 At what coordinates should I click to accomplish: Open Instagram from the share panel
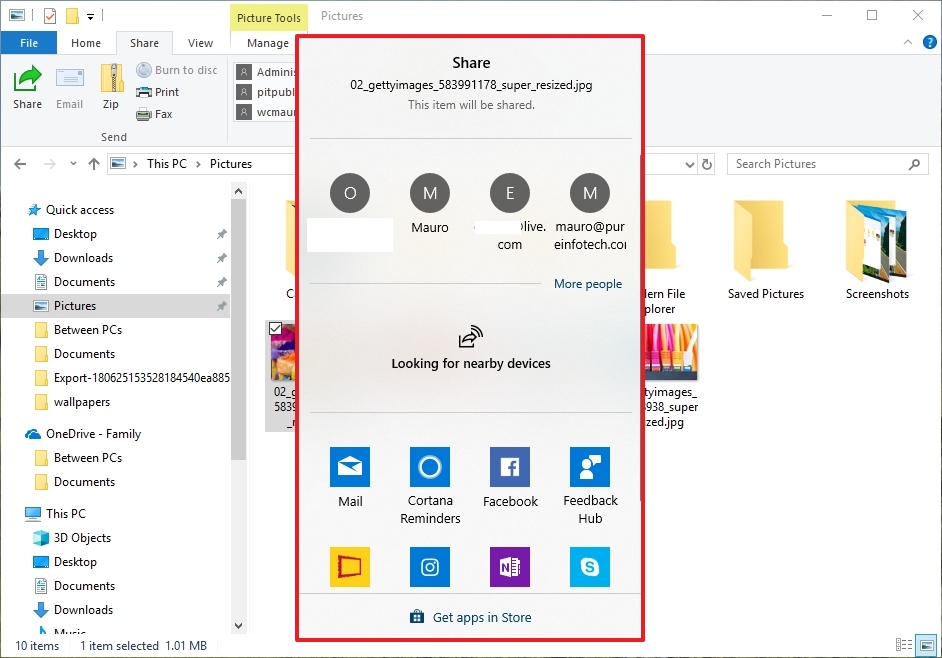430,567
